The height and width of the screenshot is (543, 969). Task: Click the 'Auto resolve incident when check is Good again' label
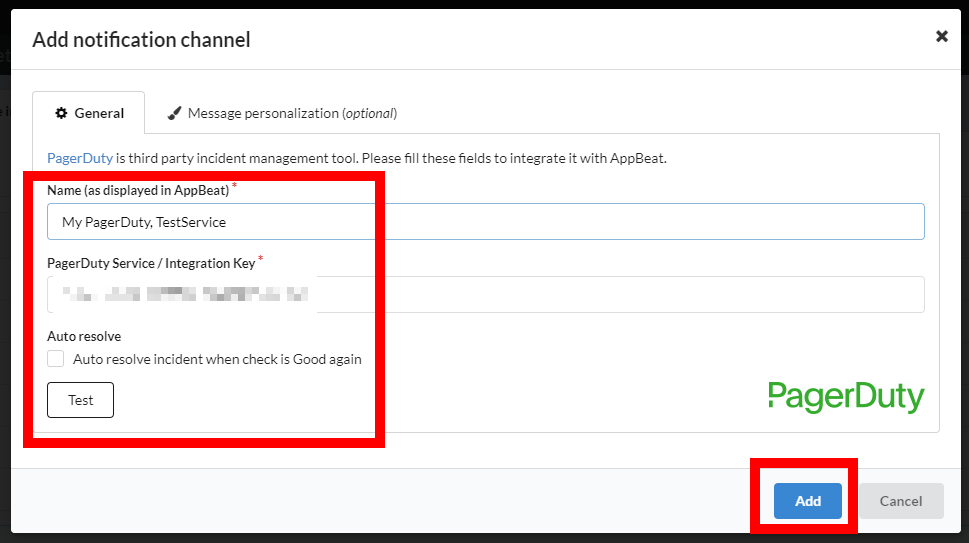pyautogui.click(x=217, y=359)
